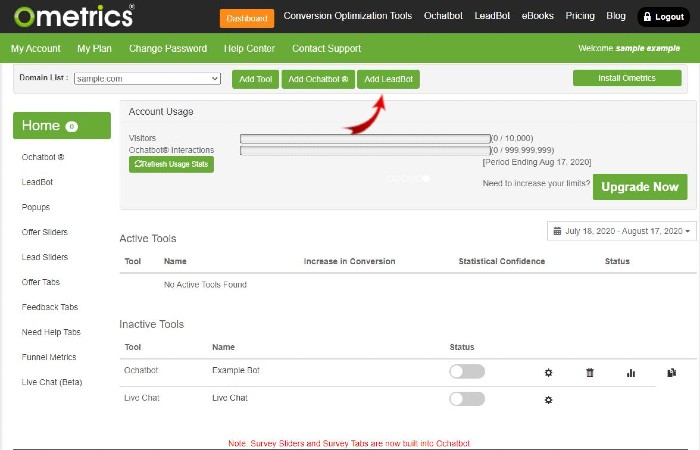Viewport: 700px width, 450px height.
Task: Delete Example Bot with trash icon
Action: click(x=590, y=373)
